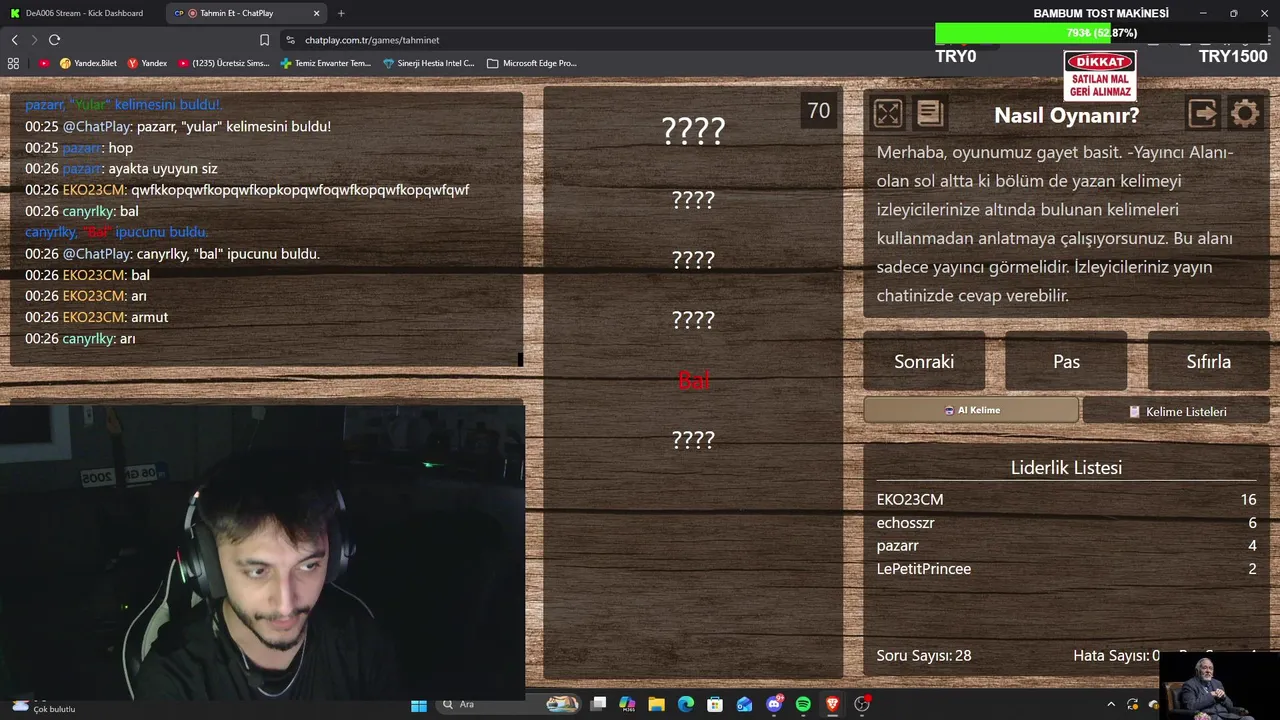Launch Microsoft 365 from the taskbar
The image size is (1280, 720).
click(627, 705)
